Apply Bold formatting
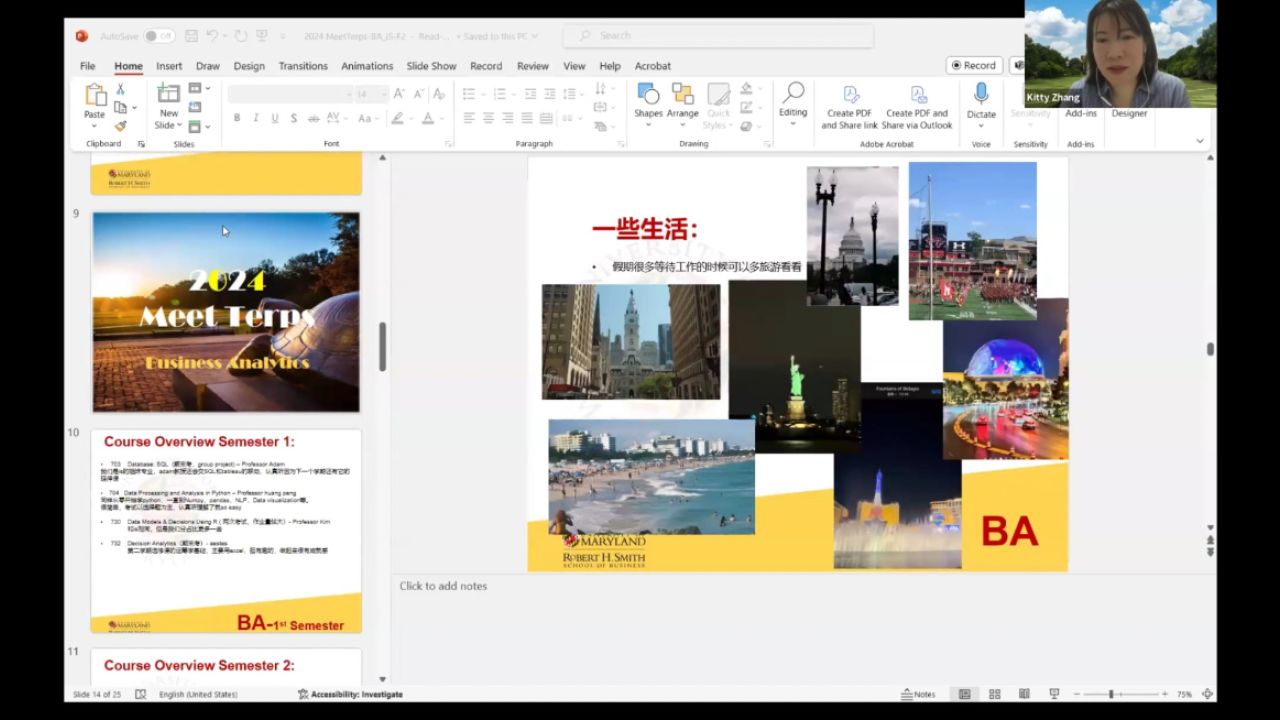This screenshot has height=720, width=1280. pos(237,118)
